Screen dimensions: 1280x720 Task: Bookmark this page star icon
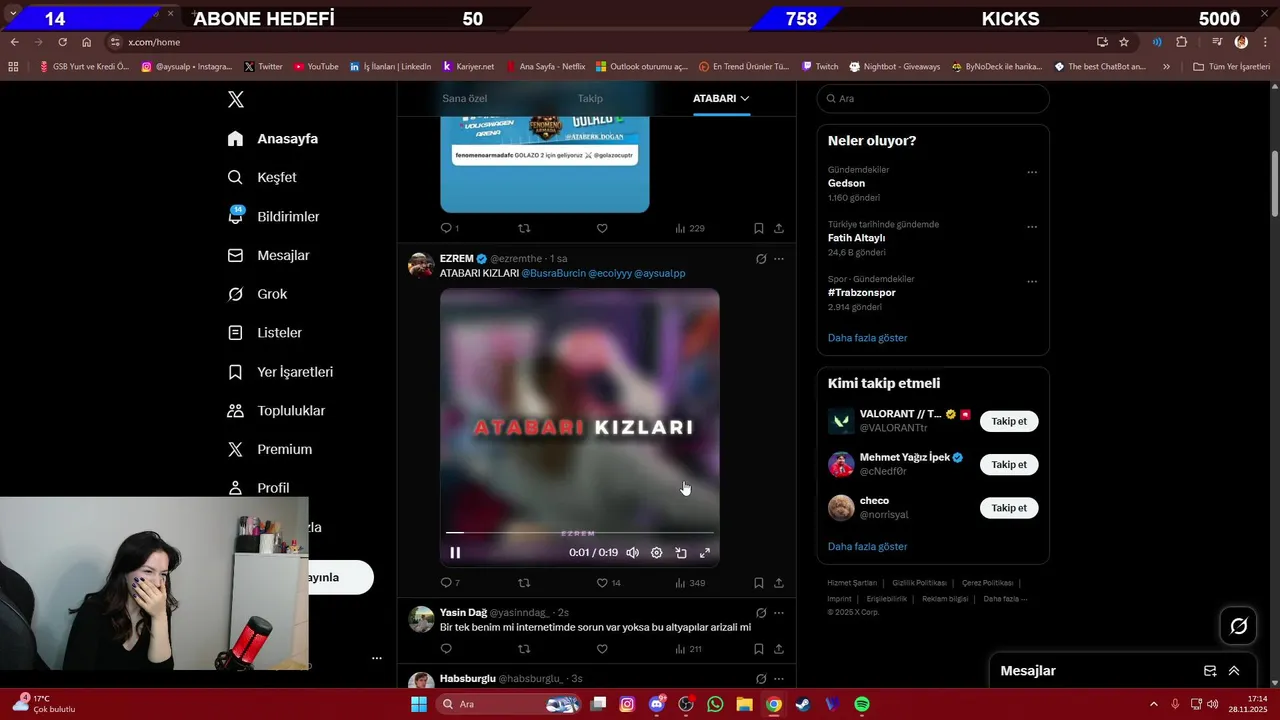tap(1124, 42)
